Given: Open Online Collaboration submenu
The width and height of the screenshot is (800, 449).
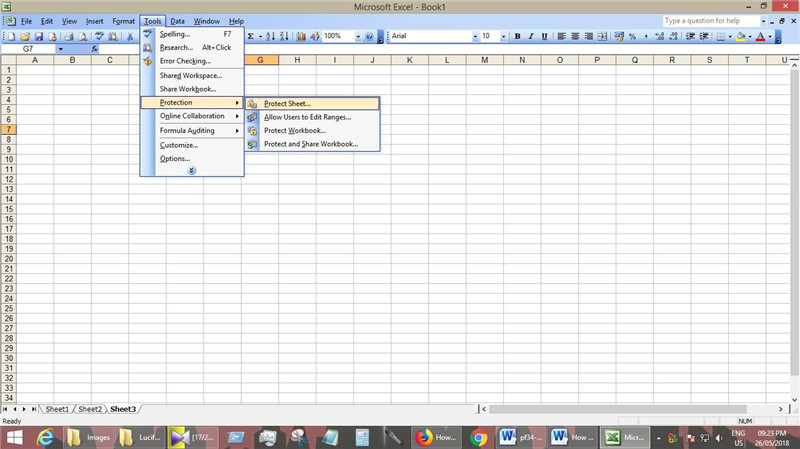Looking at the screenshot, I should pos(192,116).
